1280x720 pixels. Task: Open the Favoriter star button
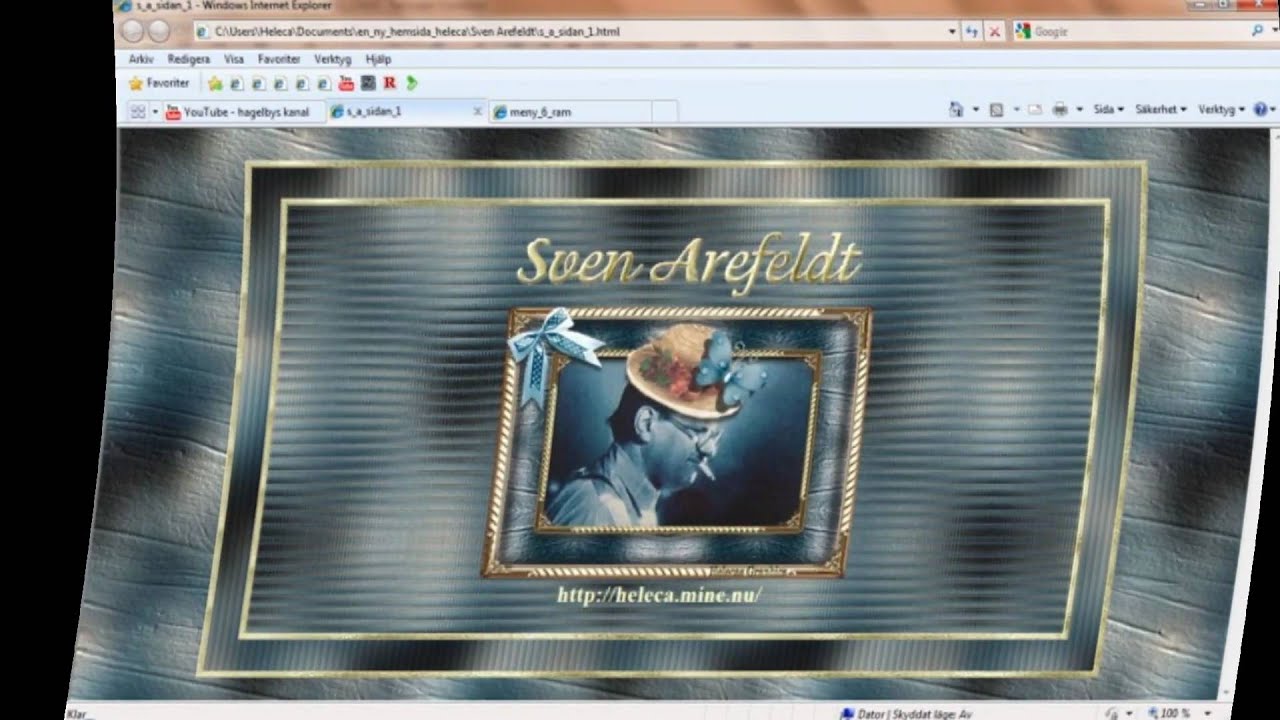tap(159, 83)
